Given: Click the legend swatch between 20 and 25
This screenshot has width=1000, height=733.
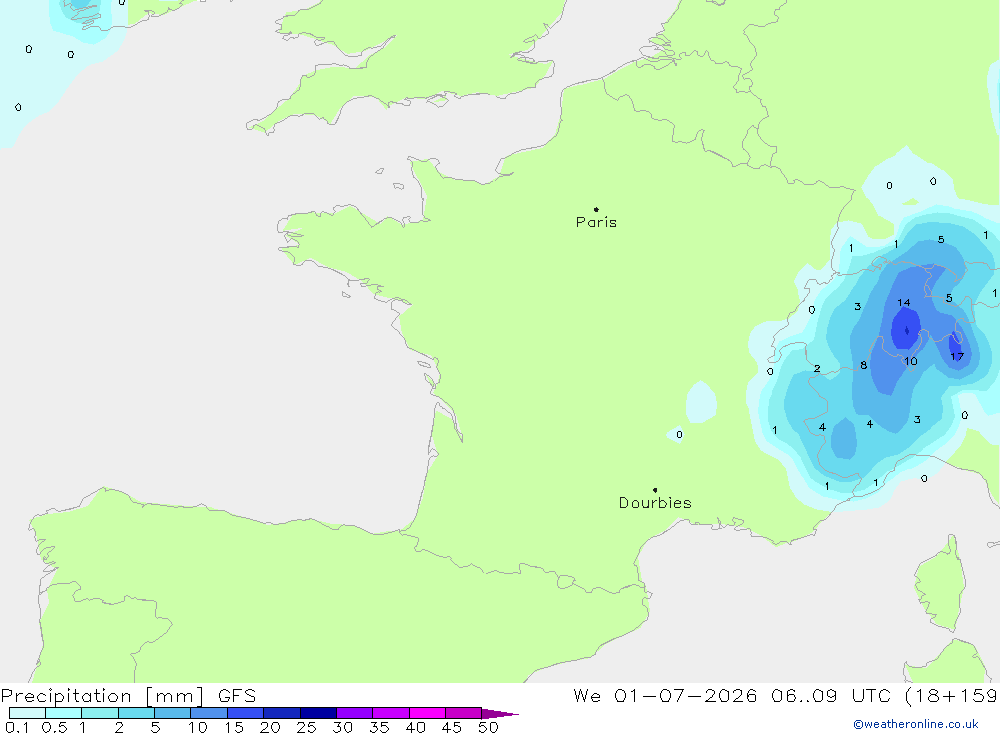Looking at the screenshot, I should pos(282,713).
